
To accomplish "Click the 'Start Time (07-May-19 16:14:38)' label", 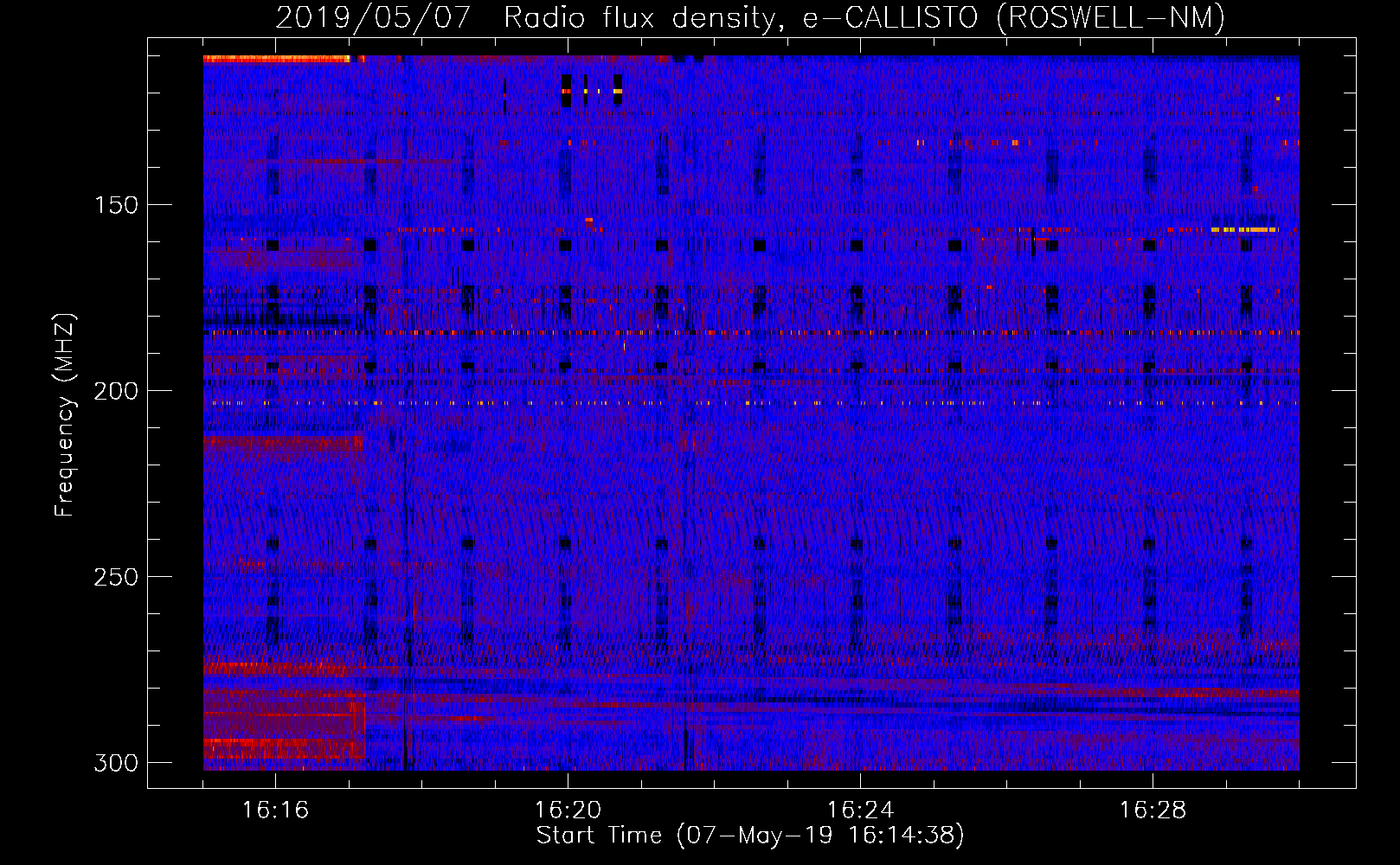I will [x=750, y=836].
